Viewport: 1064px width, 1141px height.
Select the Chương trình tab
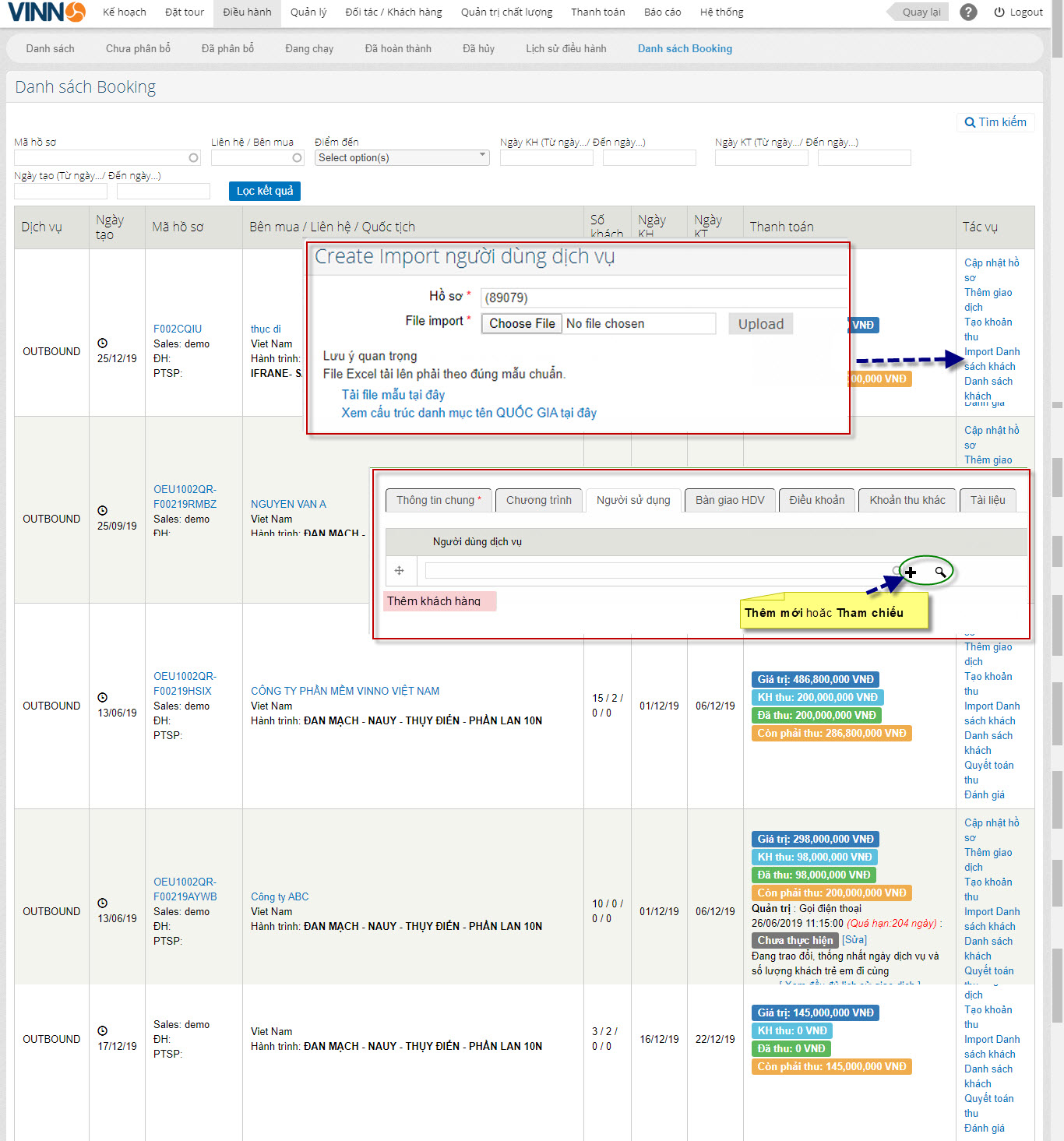(x=538, y=500)
